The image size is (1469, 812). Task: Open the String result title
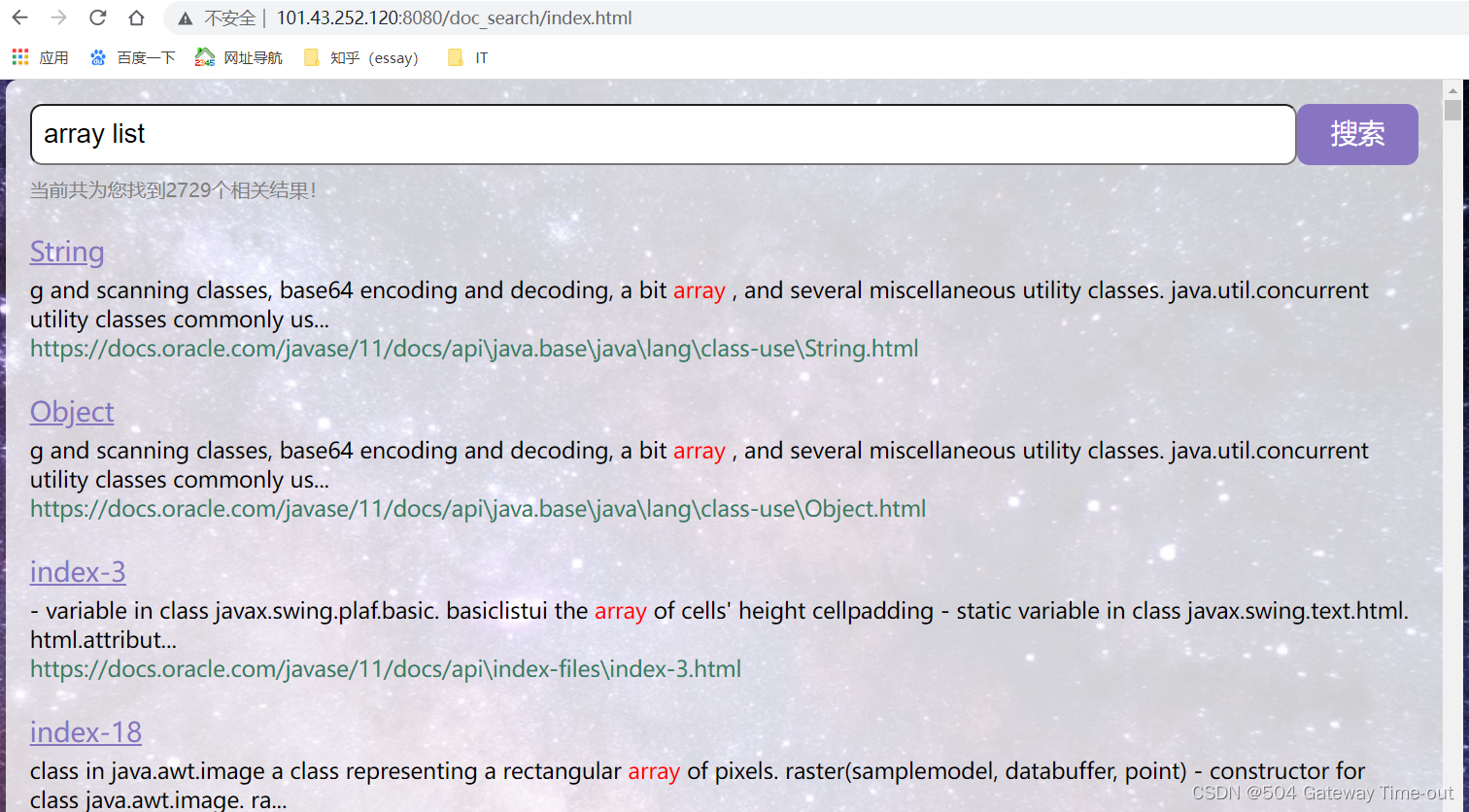[67, 252]
